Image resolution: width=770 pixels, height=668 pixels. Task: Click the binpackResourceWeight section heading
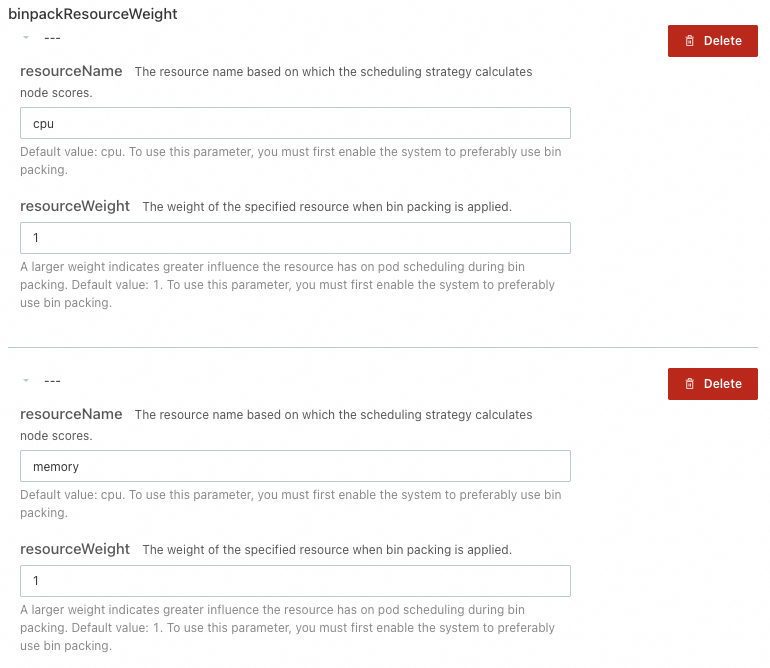(x=93, y=14)
